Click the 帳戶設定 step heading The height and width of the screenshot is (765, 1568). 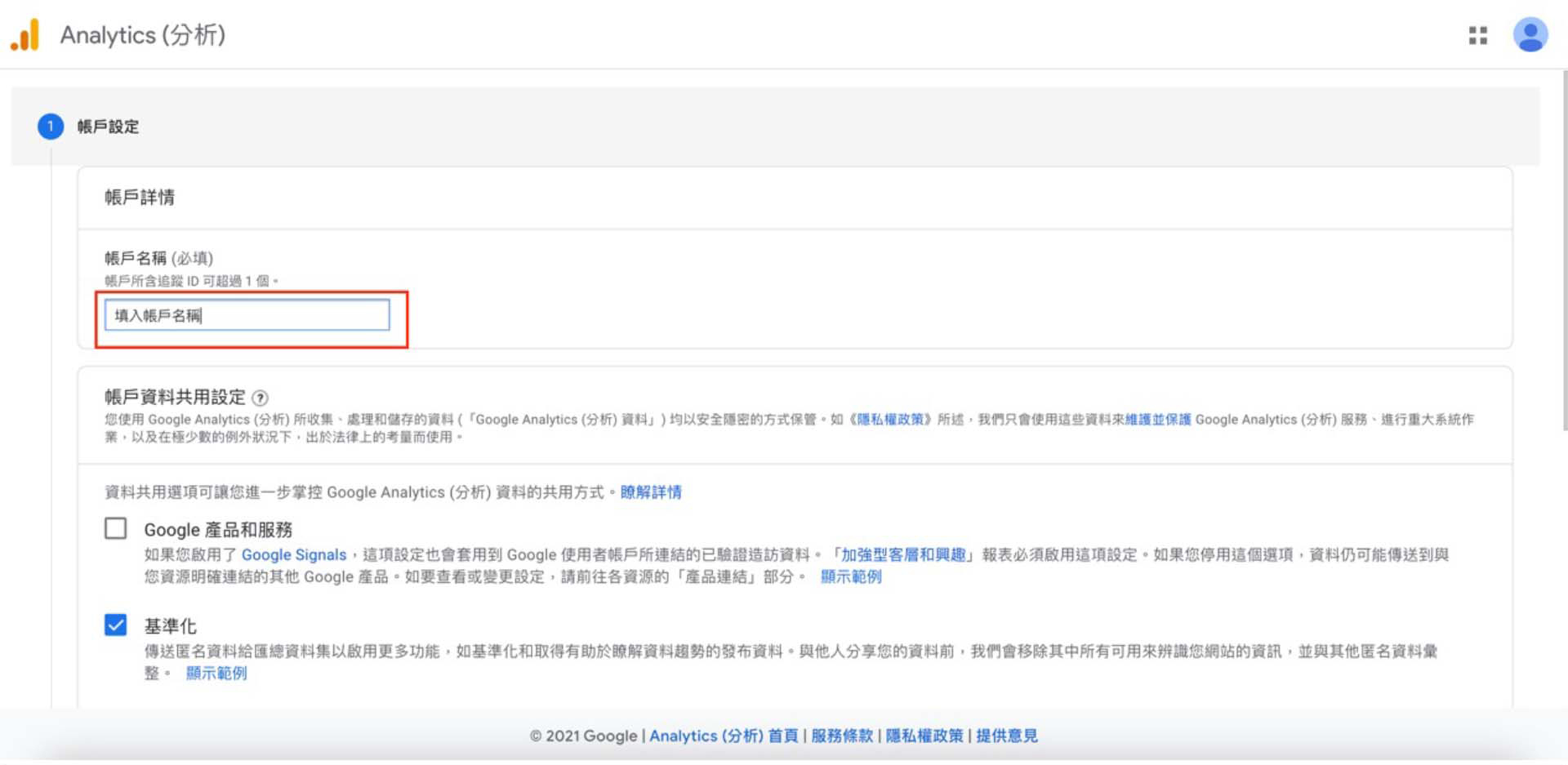(108, 127)
